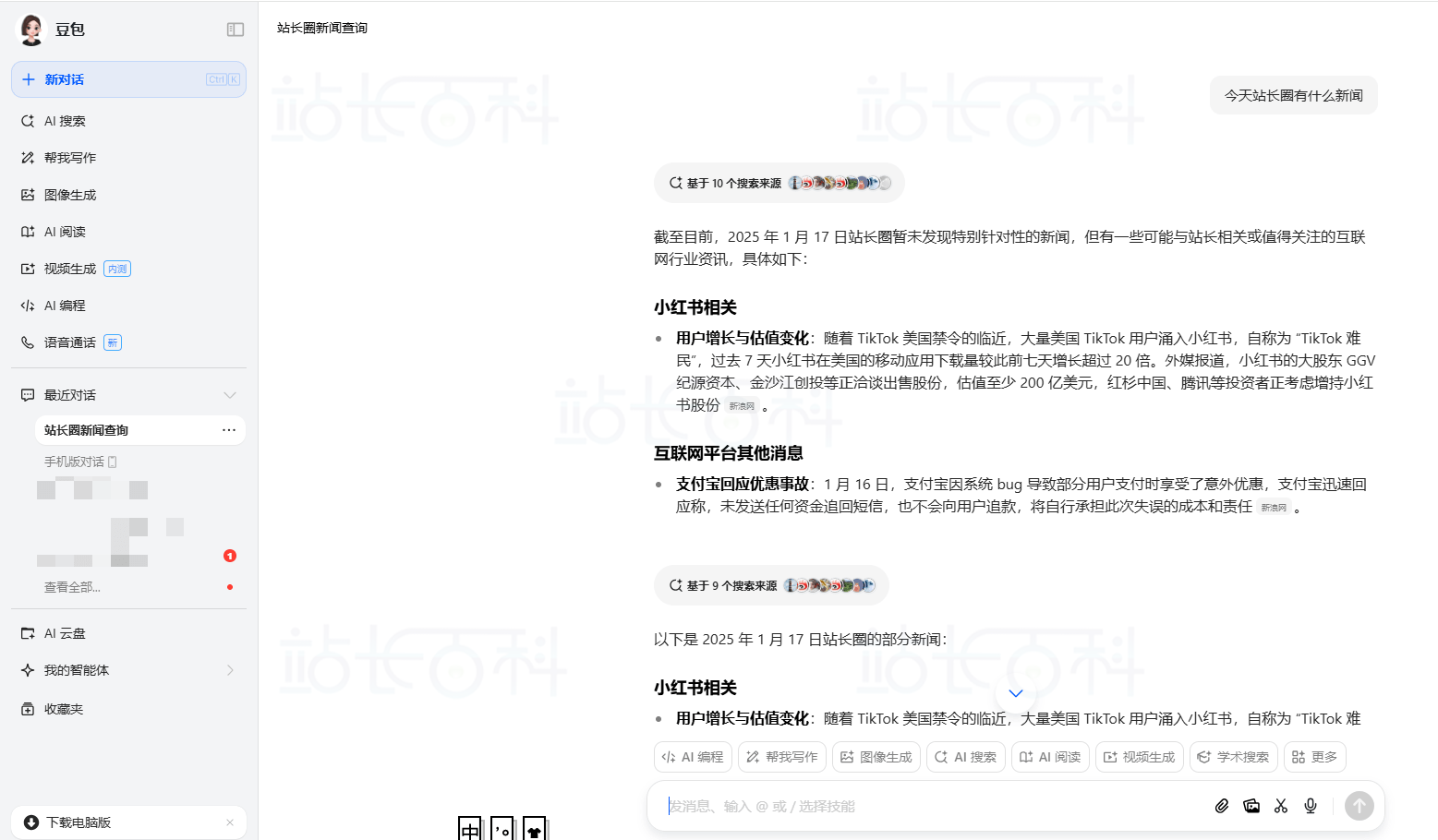Open the more options menu for 站长圈新闻查询
This screenshot has width=1438, height=840.
[229, 430]
